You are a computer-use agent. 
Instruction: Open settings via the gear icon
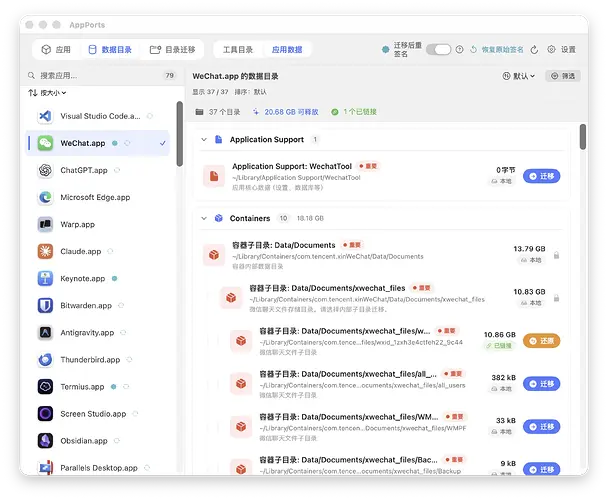coord(551,49)
